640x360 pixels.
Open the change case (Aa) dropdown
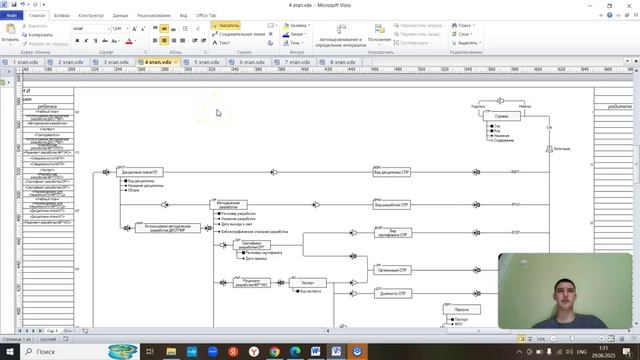click(115, 41)
